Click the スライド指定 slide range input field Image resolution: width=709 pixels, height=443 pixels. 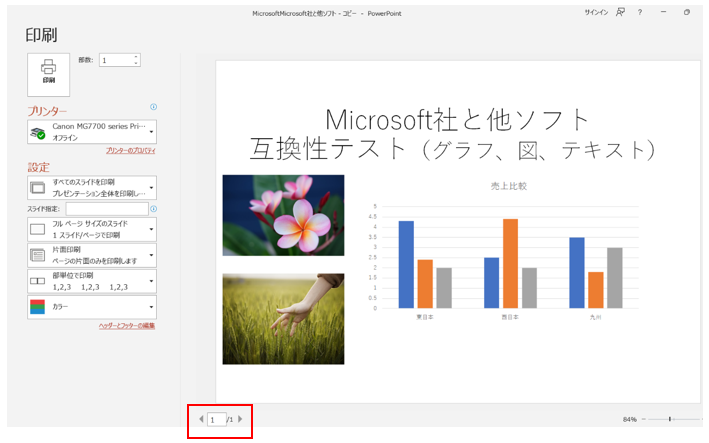[x=106, y=209]
